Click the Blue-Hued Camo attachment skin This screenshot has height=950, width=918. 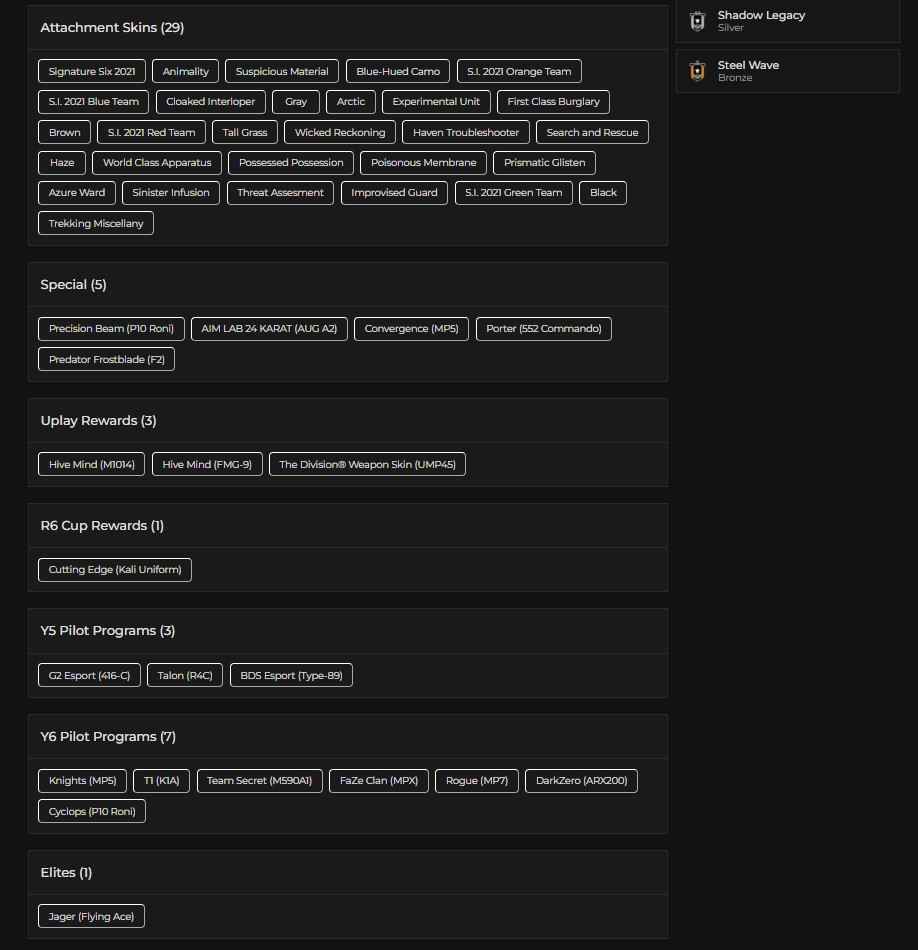[x=398, y=72]
